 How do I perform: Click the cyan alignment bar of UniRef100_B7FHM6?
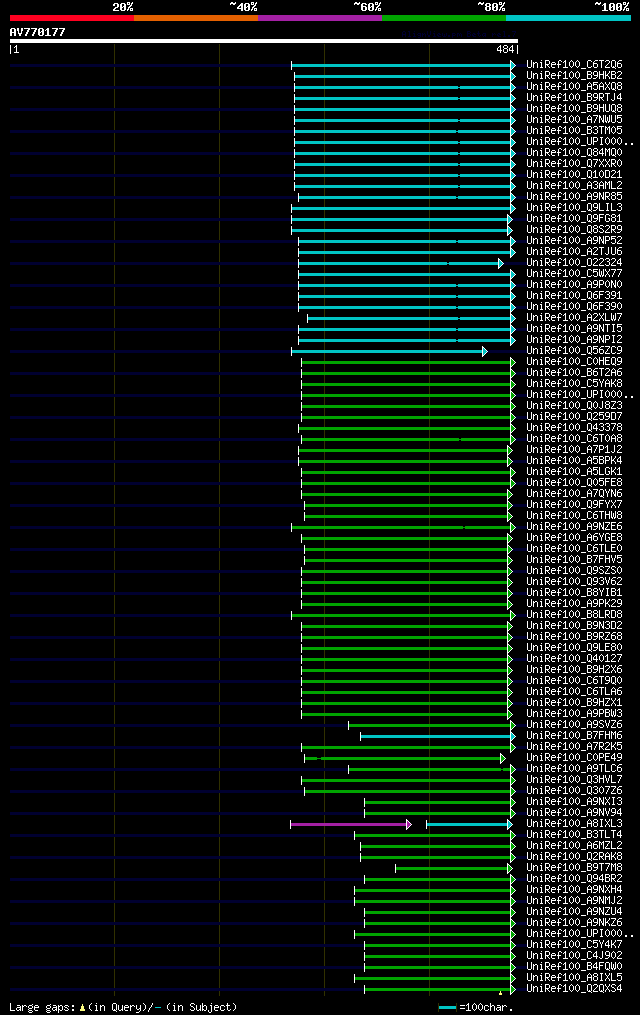coord(438,737)
